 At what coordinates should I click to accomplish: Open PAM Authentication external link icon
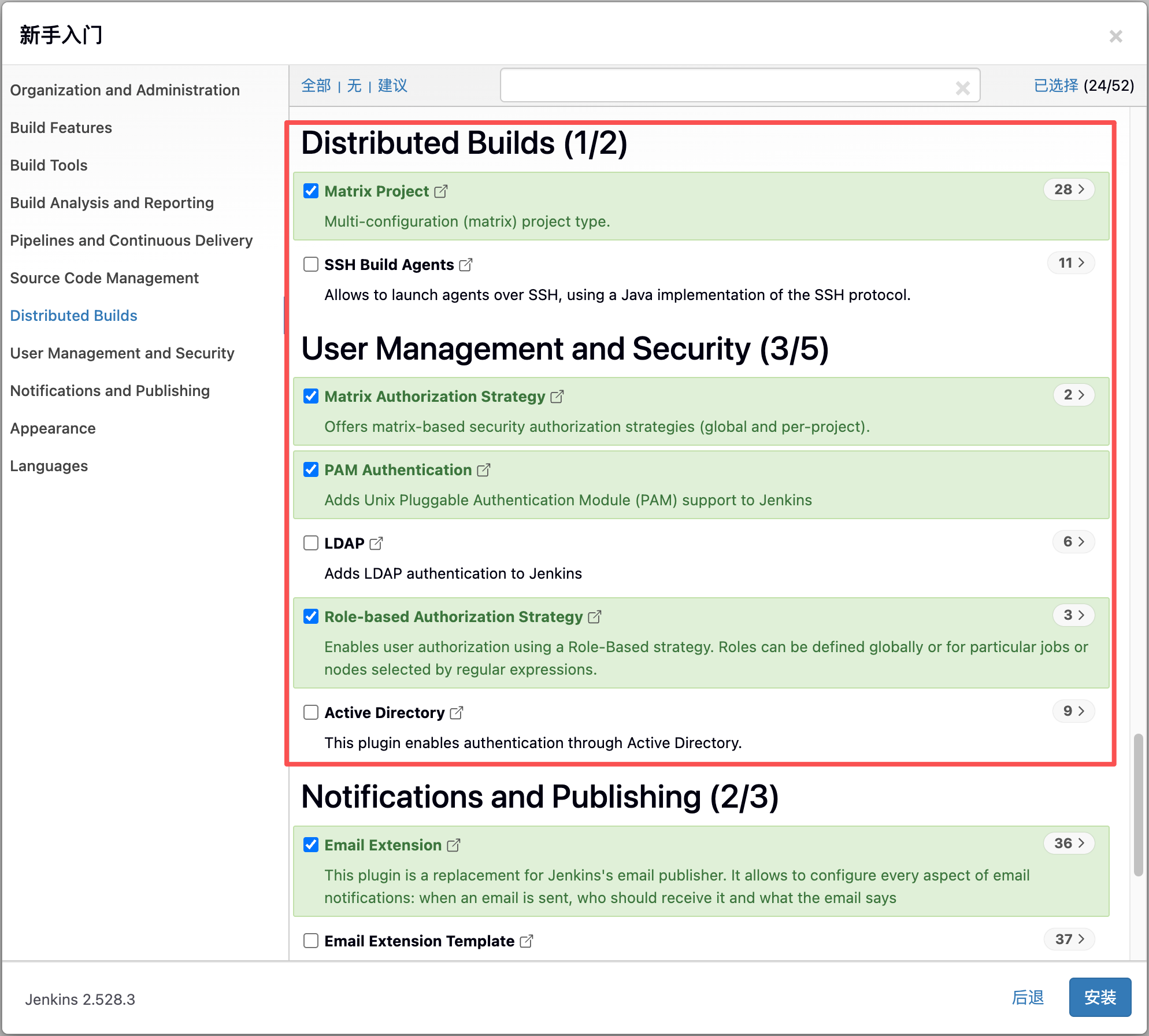(x=483, y=470)
